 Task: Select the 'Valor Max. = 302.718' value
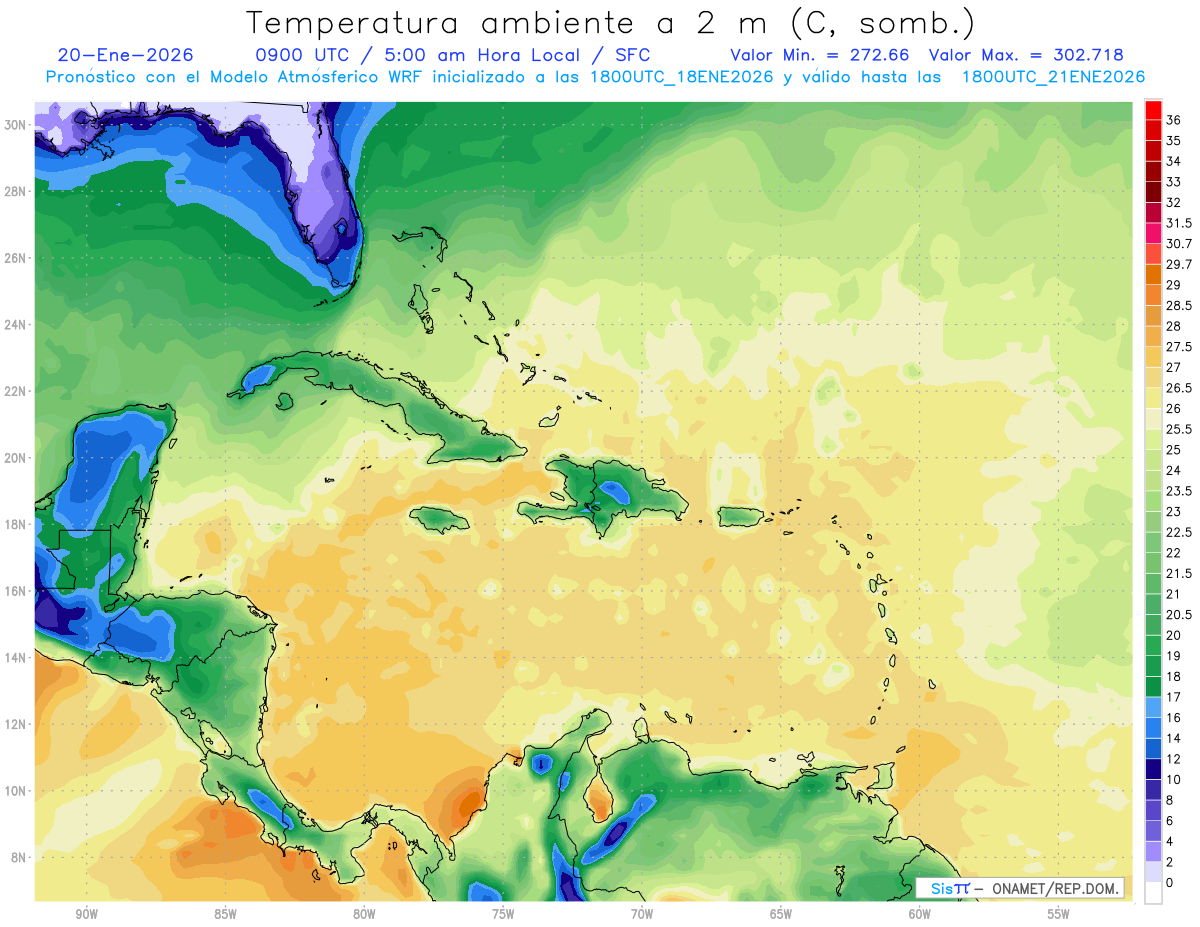1026,56
